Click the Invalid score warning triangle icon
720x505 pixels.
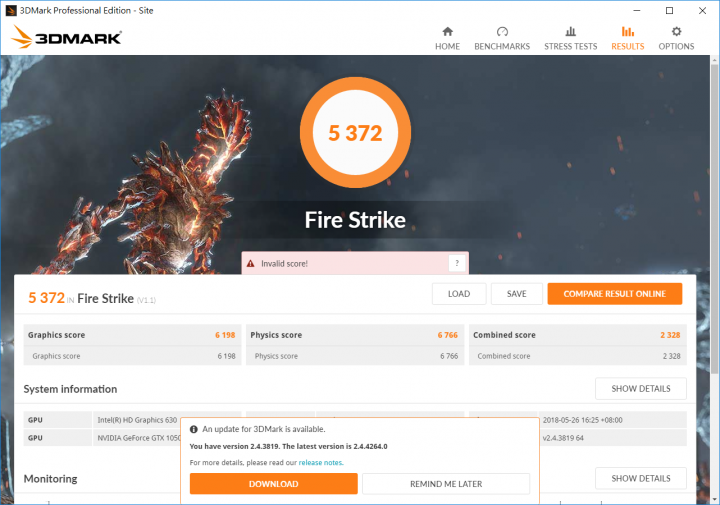[x=250, y=264]
